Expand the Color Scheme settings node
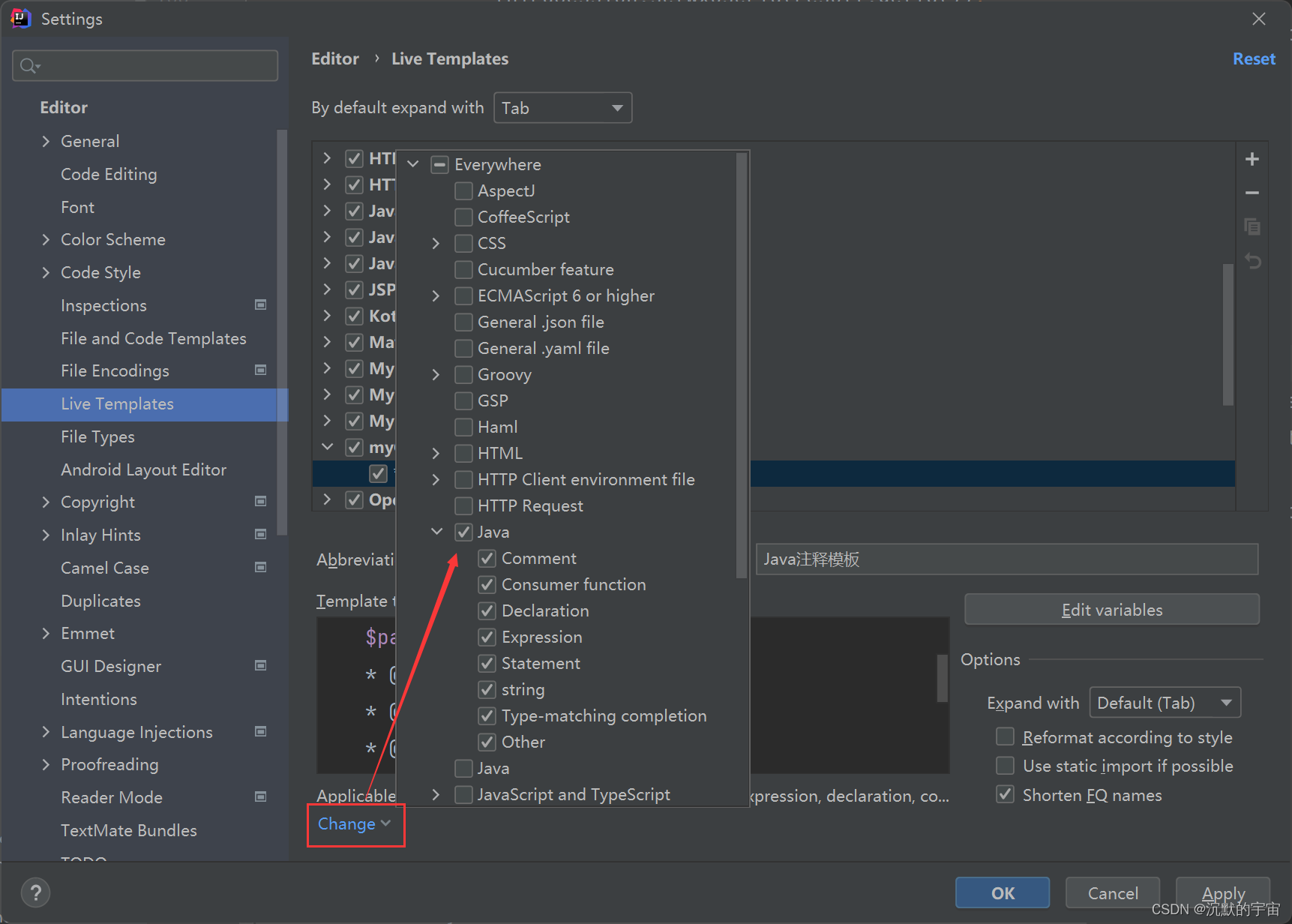 click(46, 239)
